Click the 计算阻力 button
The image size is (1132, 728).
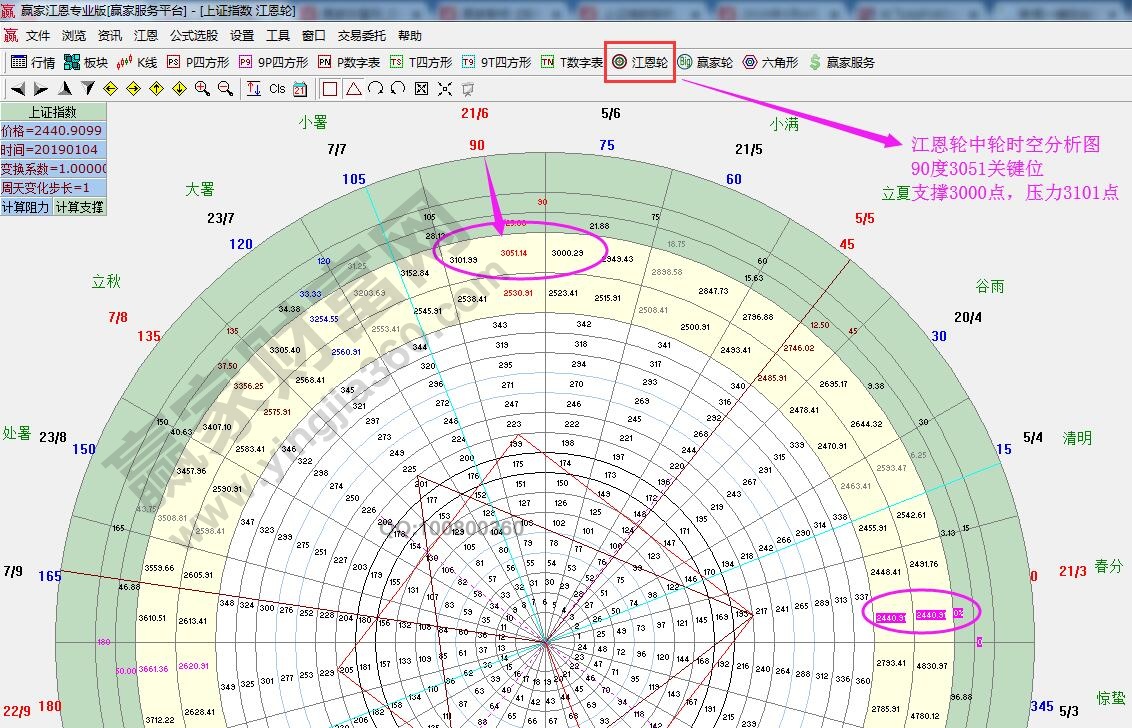26,207
